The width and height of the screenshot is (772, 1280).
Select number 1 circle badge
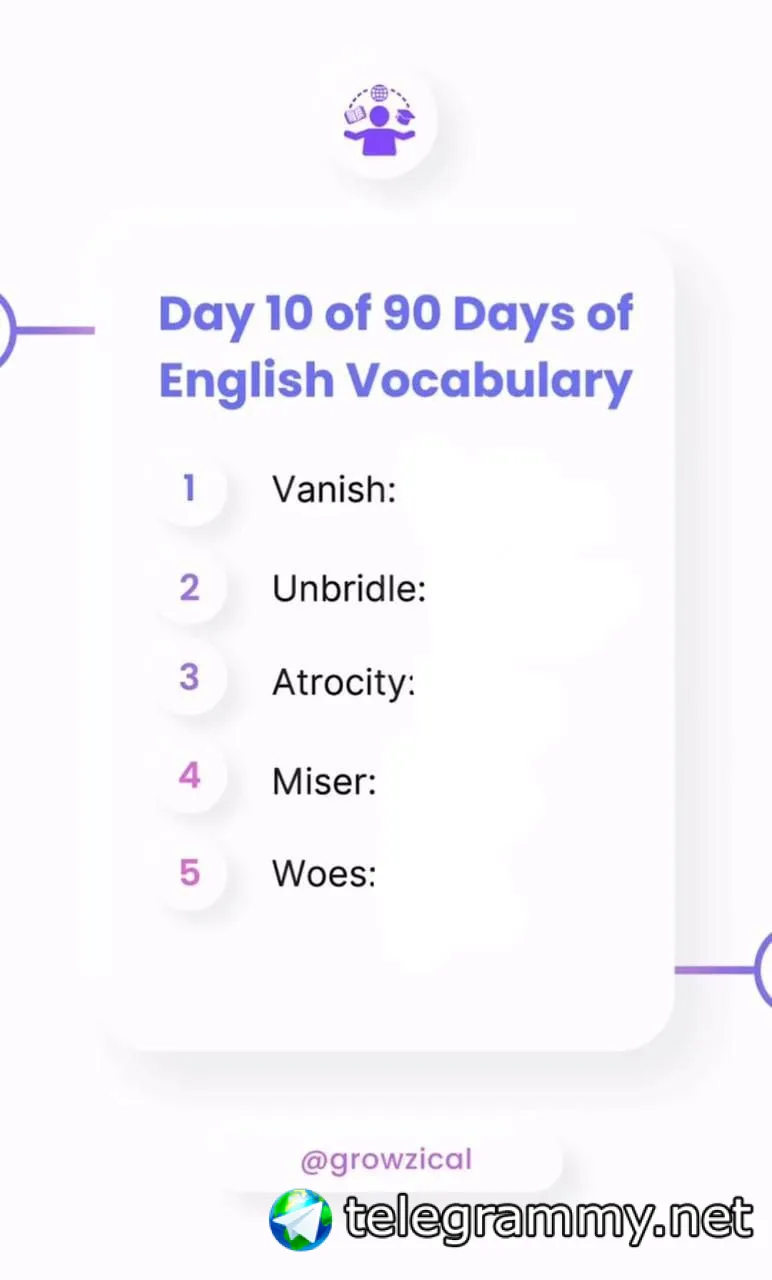(x=189, y=489)
